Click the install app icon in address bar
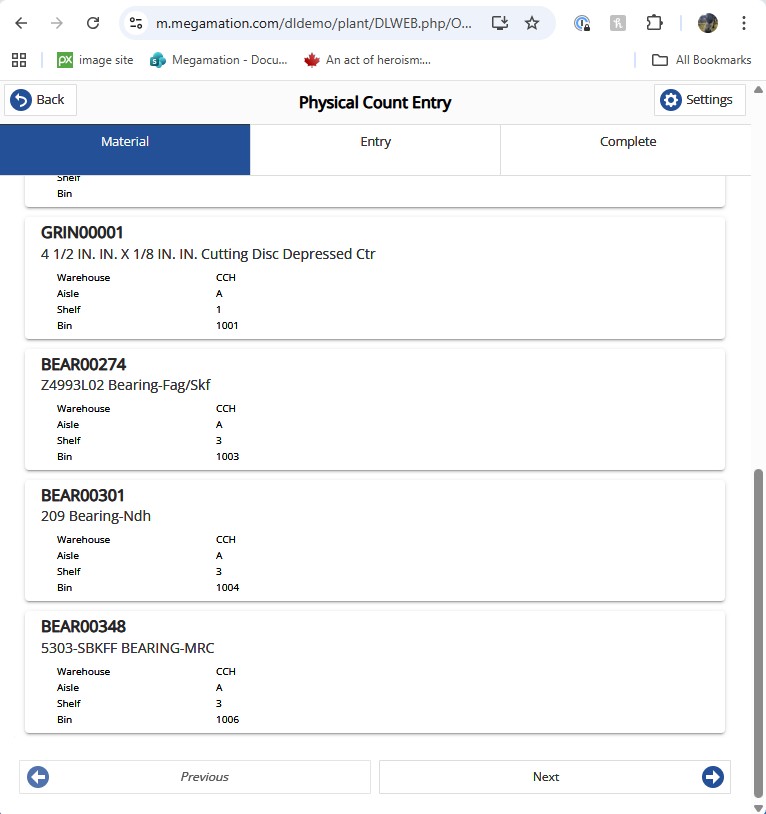The width and height of the screenshot is (766, 814). click(499, 23)
